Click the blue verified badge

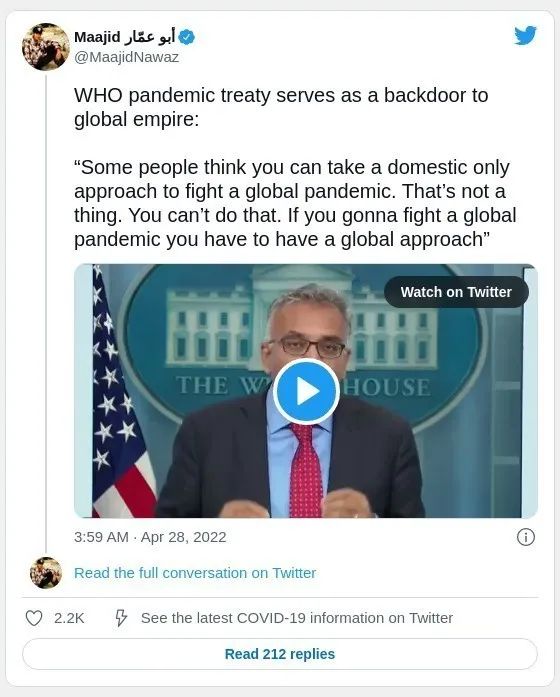point(187,37)
